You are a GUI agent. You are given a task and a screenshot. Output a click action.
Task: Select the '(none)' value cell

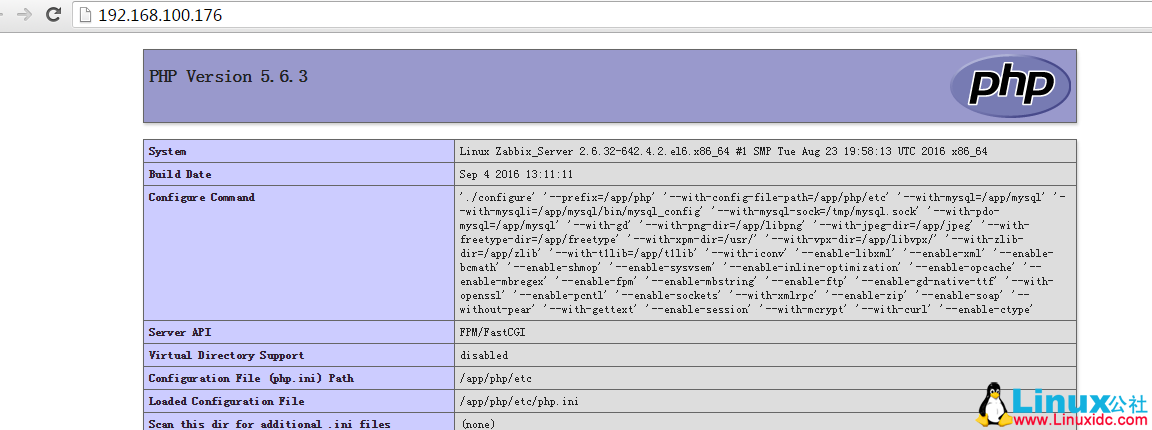tap(766, 422)
